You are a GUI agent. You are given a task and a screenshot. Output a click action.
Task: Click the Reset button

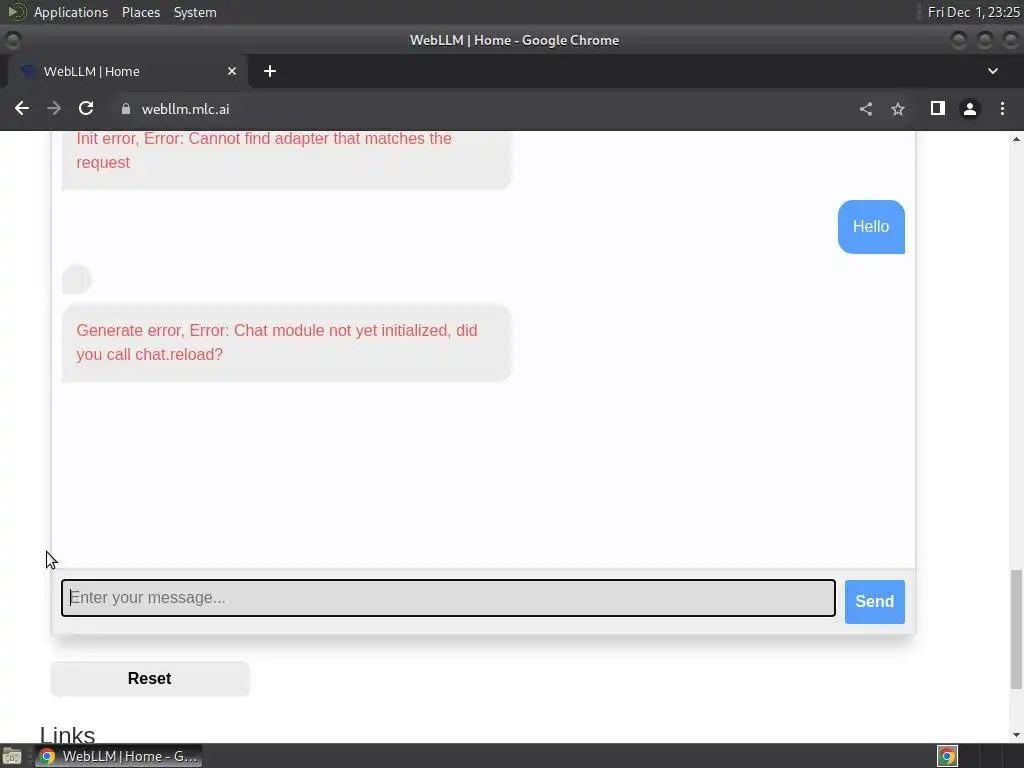pos(150,679)
